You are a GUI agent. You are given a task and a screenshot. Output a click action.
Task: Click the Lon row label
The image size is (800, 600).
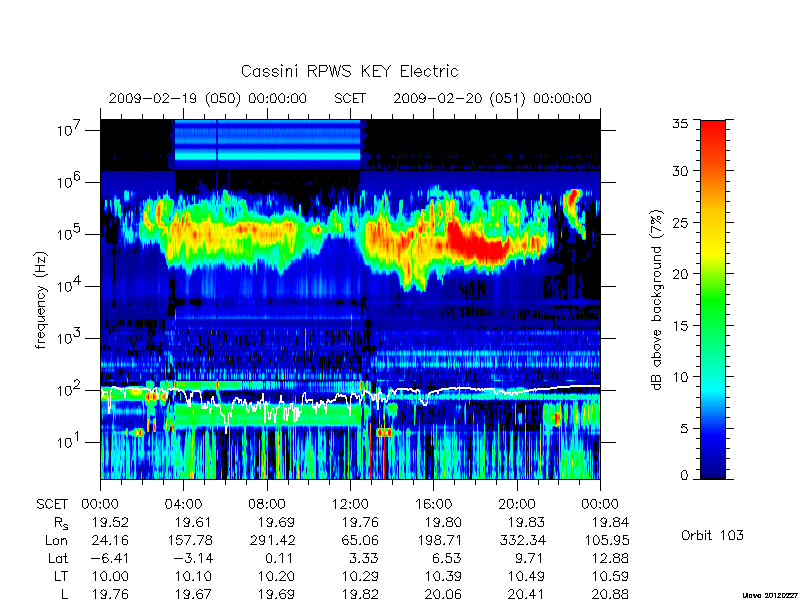click(57, 540)
